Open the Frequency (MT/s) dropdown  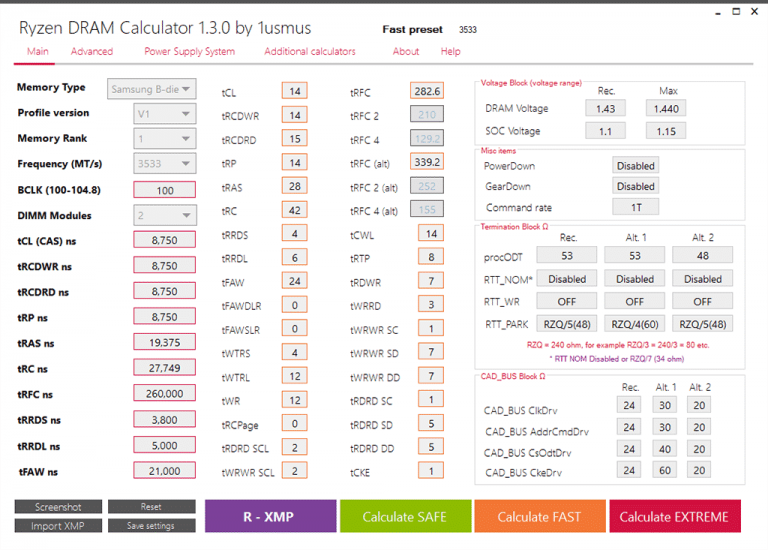[165, 164]
